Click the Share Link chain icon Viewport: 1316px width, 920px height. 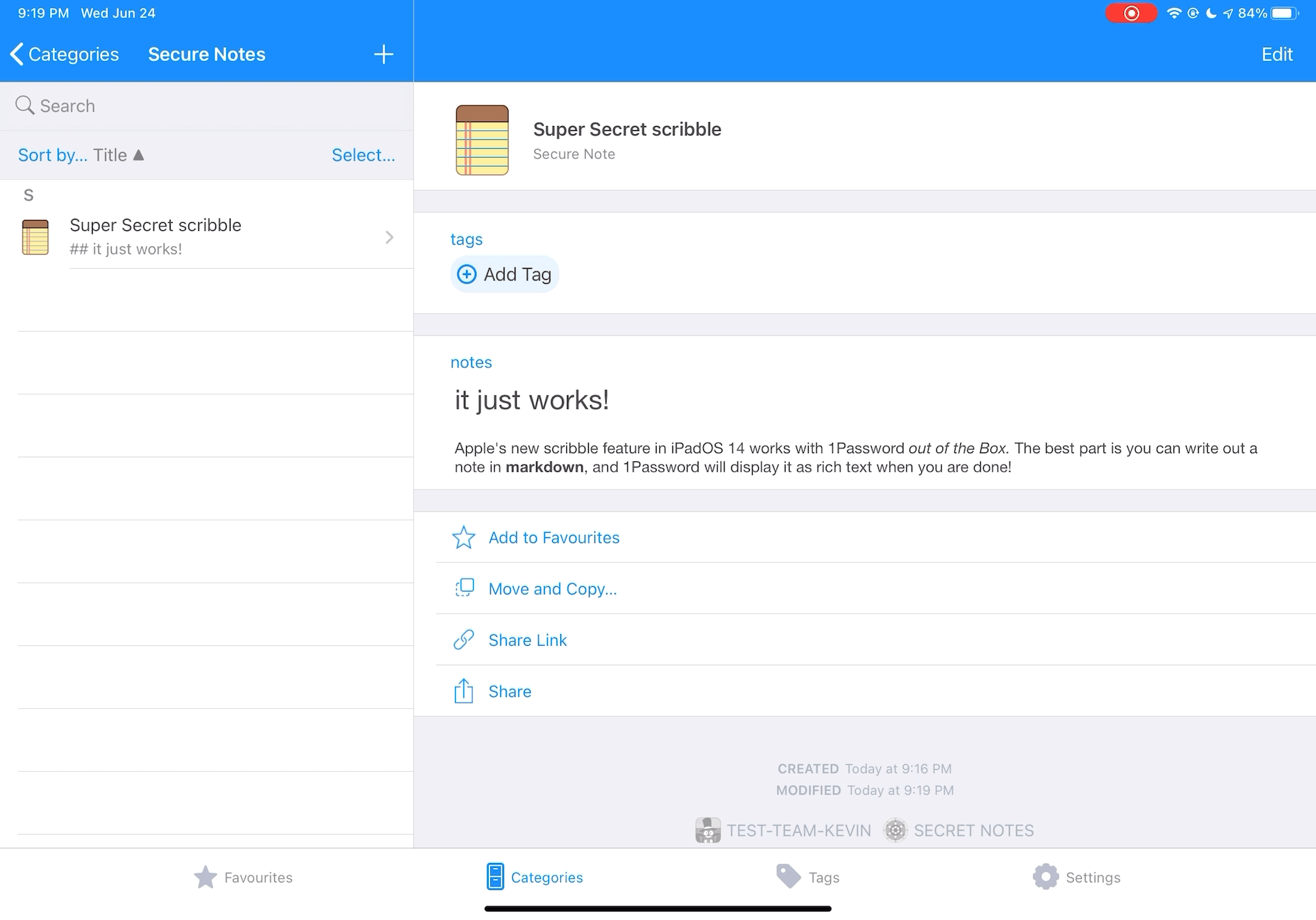pos(464,640)
